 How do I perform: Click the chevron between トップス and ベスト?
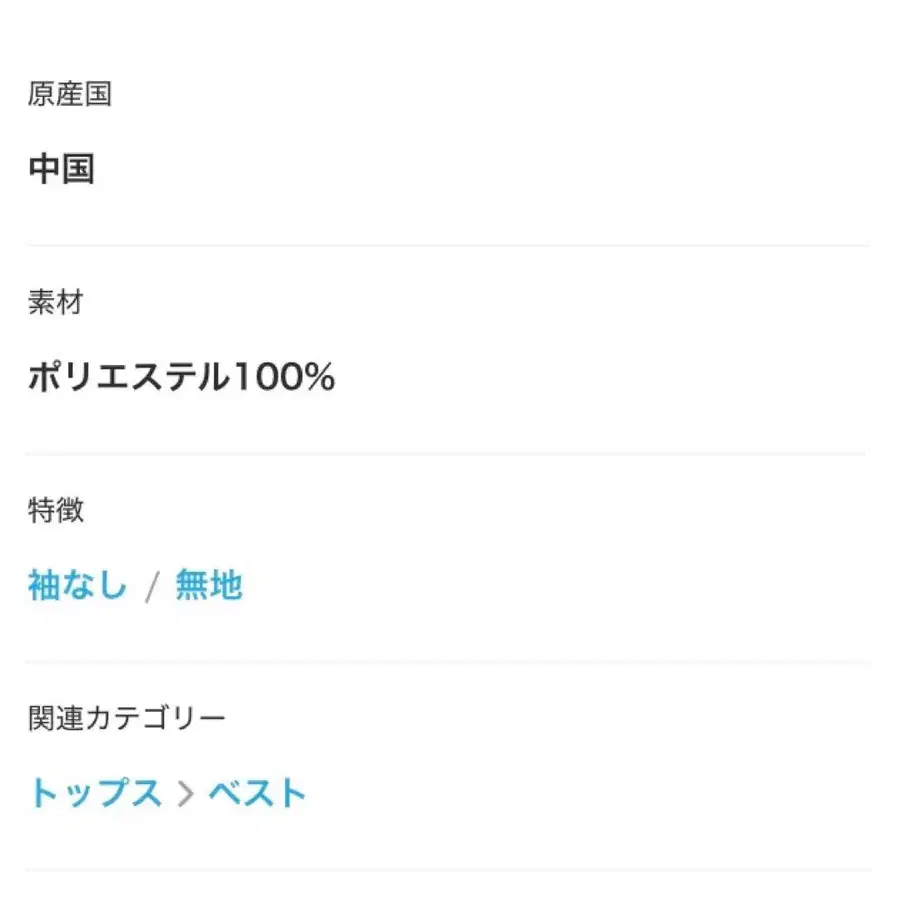(185, 794)
